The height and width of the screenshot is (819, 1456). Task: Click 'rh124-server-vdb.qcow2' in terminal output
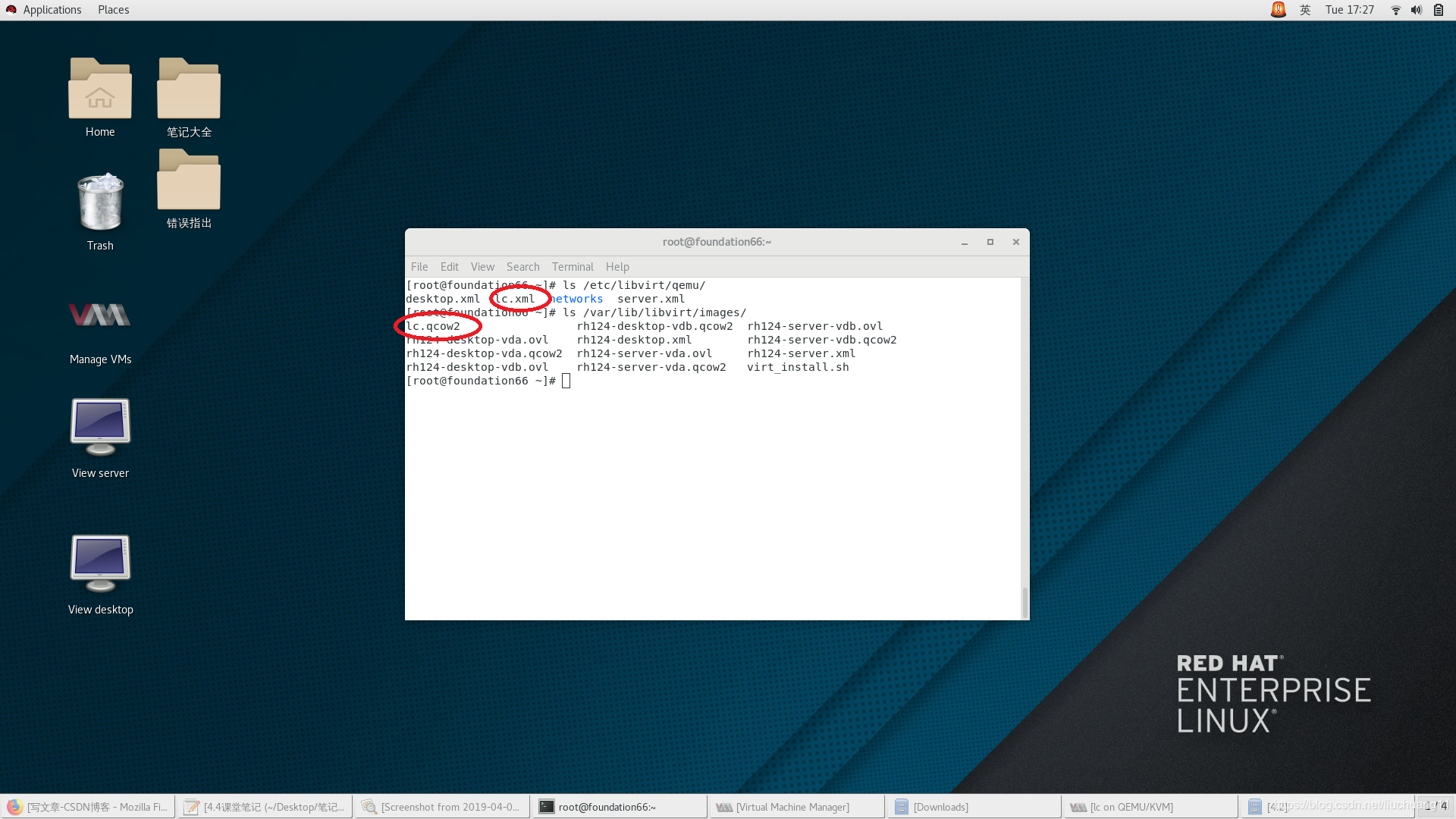[x=821, y=340]
